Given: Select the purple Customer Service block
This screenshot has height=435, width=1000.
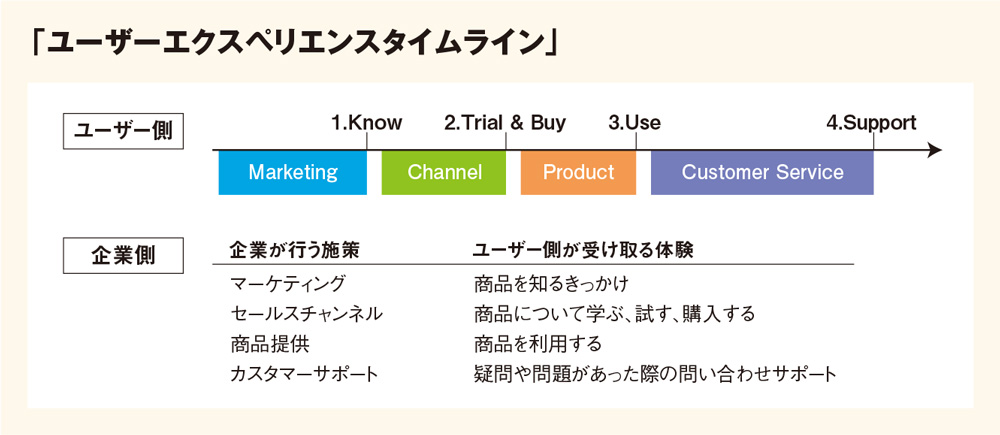Looking at the screenshot, I should (x=762, y=173).
